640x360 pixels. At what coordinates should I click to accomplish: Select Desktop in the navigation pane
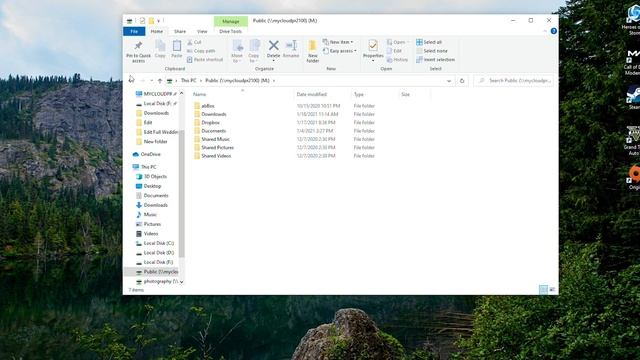click(149, 186)
